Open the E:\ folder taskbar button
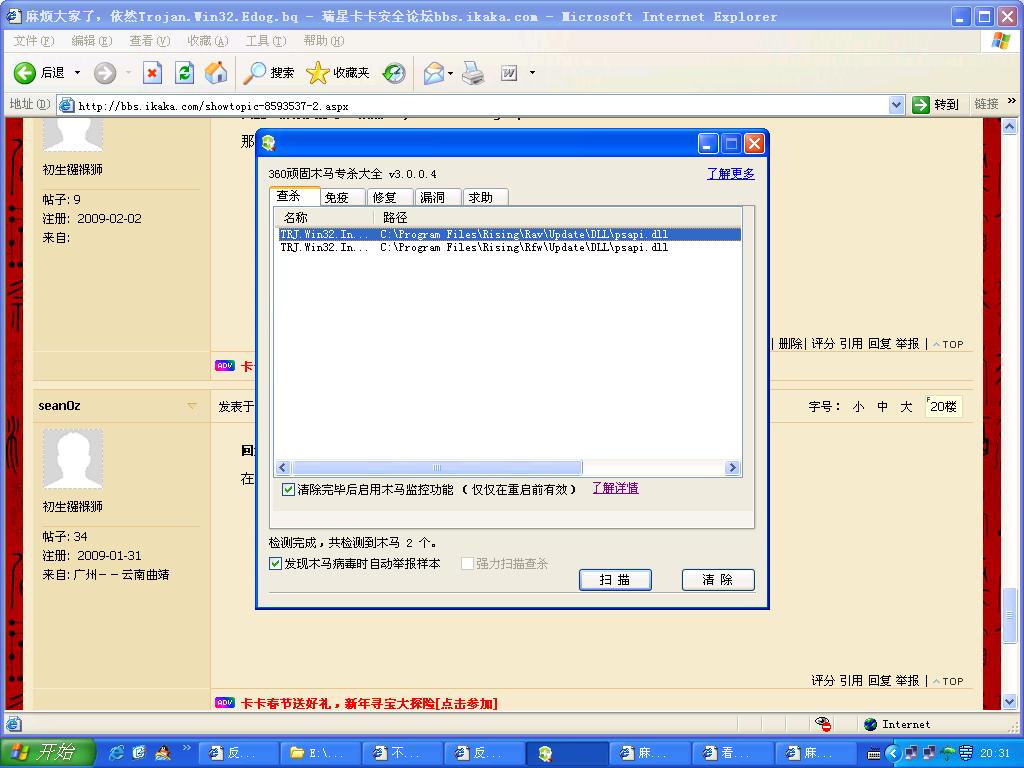Viewport: 1024px width, 768px height. (320, 753)
